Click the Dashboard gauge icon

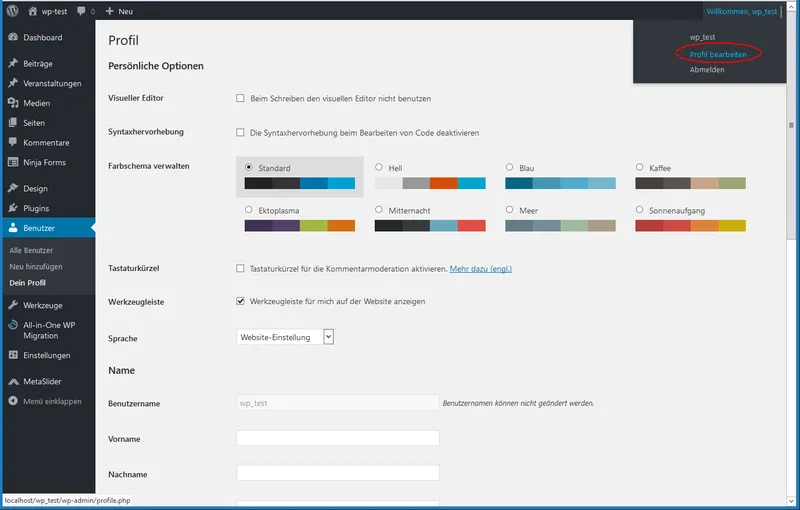tap(13, 37)
